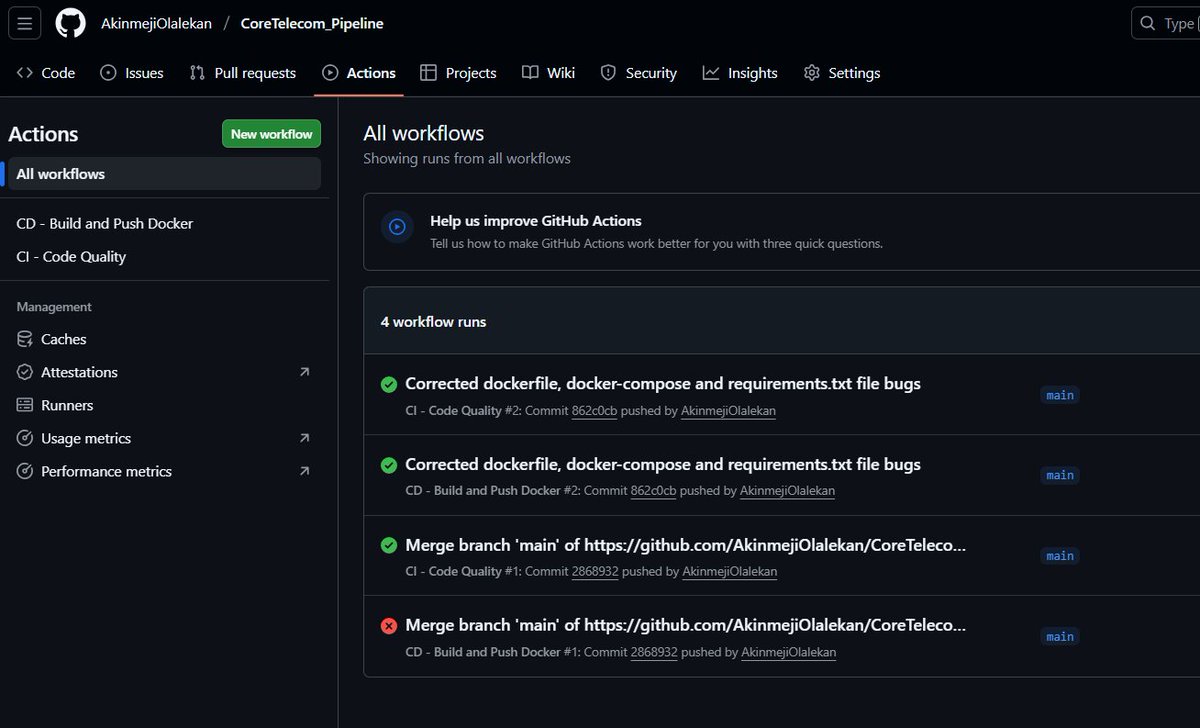Image resolution: width=1200 pixels, height=728 pixels.
Task: Click the Runners server icon
Action: coord(25,405)
